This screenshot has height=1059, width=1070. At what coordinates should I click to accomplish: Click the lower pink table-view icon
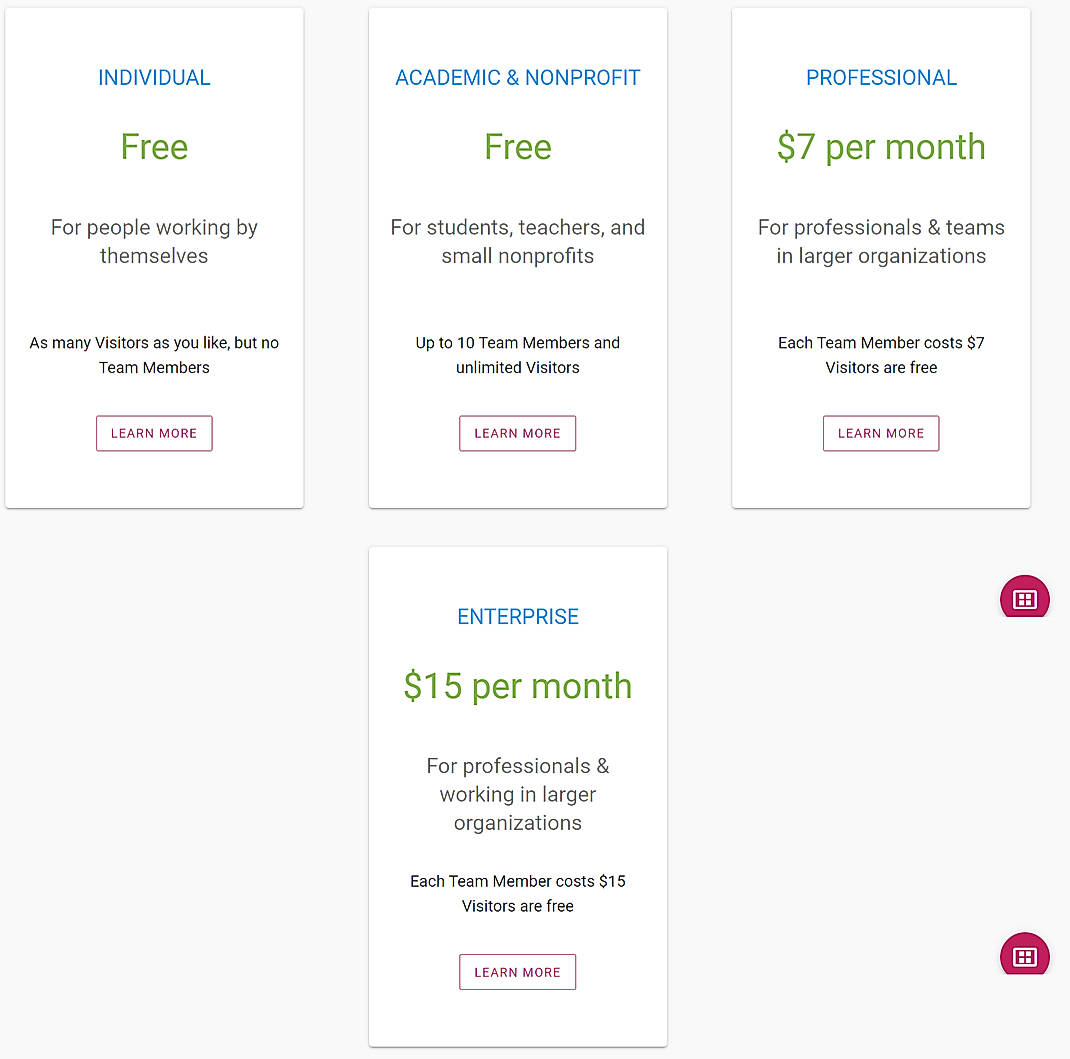click(x=1024, y=955)
